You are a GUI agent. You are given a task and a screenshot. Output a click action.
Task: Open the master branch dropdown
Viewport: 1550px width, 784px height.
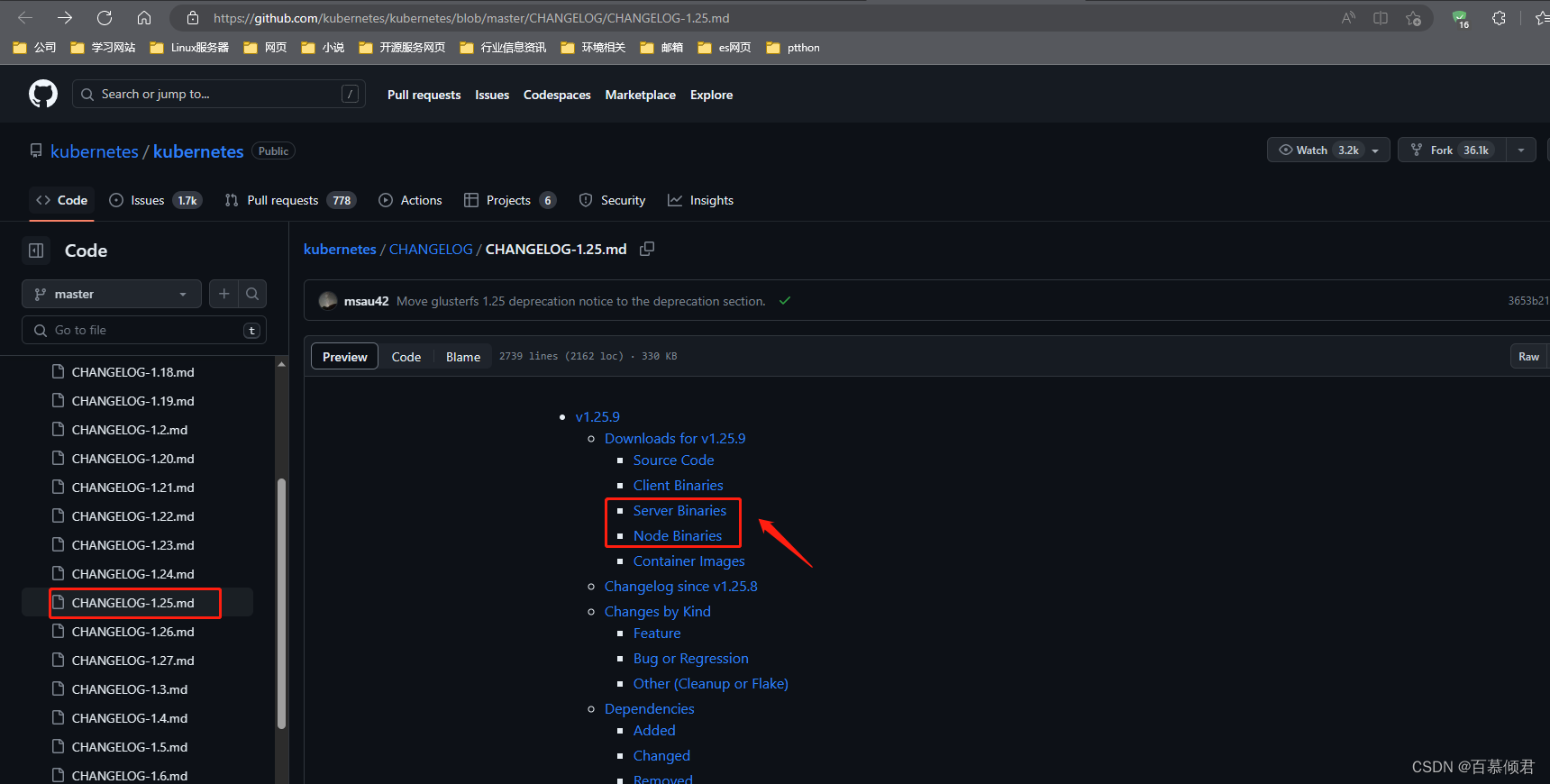[x=112, y=294]
